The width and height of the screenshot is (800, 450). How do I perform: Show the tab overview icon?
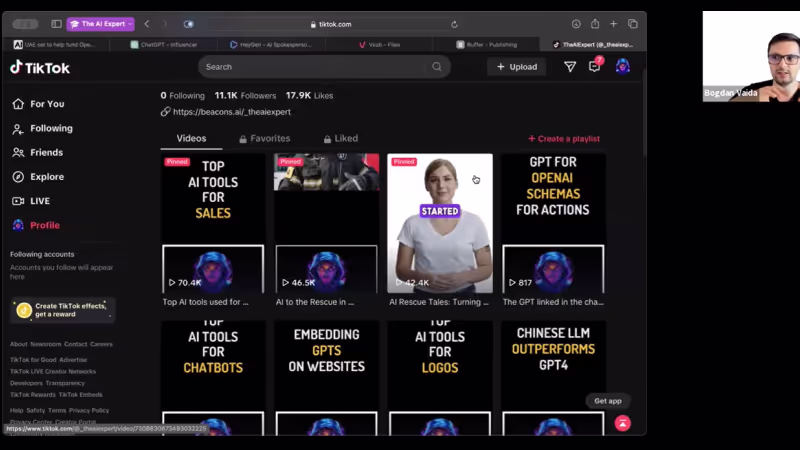(633, 24)
